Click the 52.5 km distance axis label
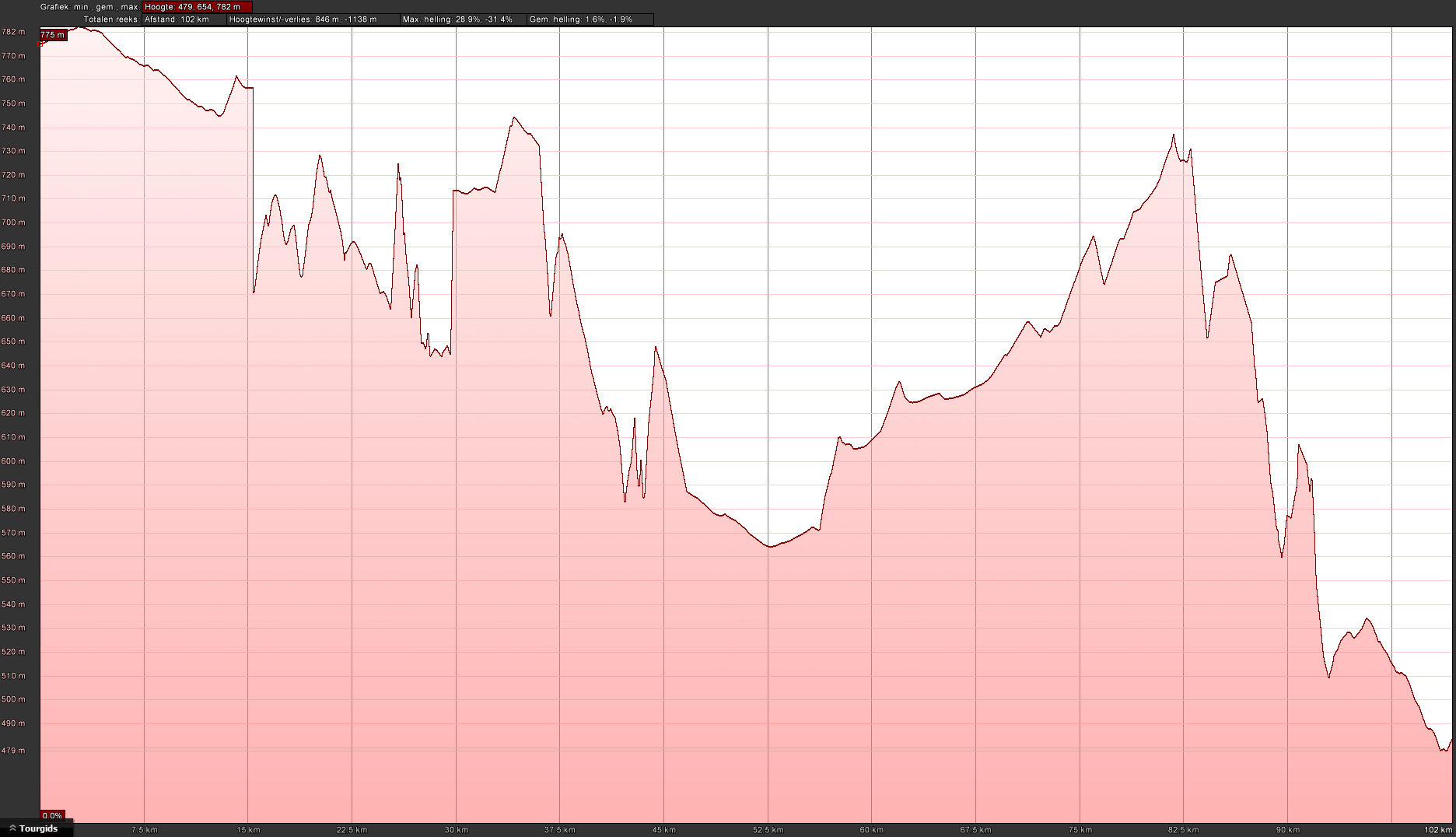Viewport: 1456px width, 837px height. point(768,830)
